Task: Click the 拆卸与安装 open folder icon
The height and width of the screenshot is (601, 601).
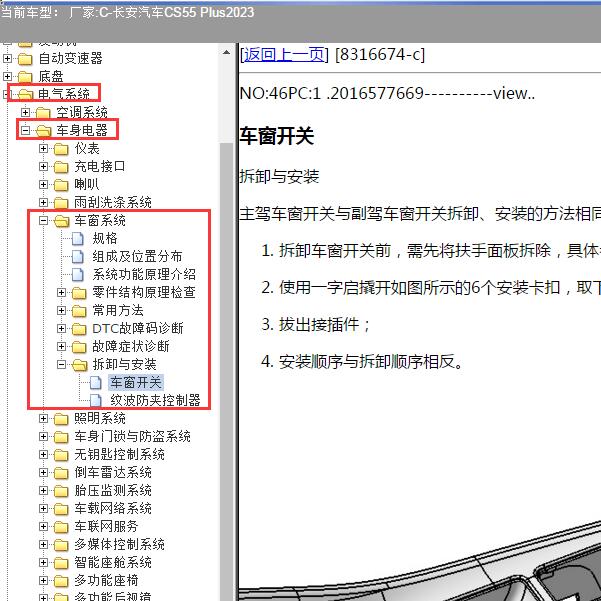Action: 80,365
